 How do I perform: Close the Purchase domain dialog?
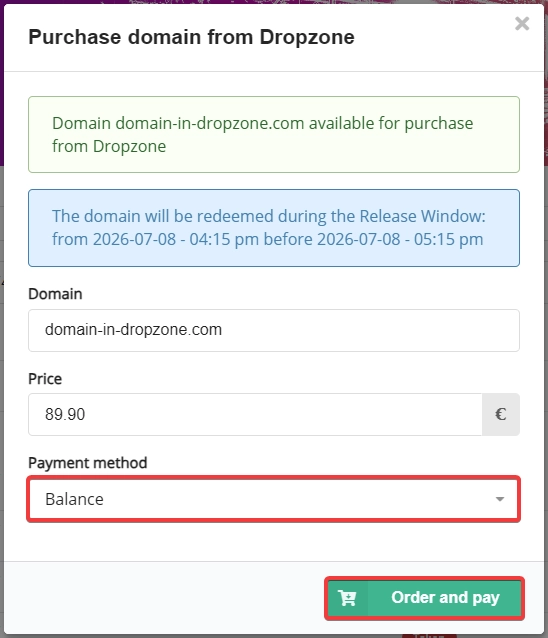point(522,24)
